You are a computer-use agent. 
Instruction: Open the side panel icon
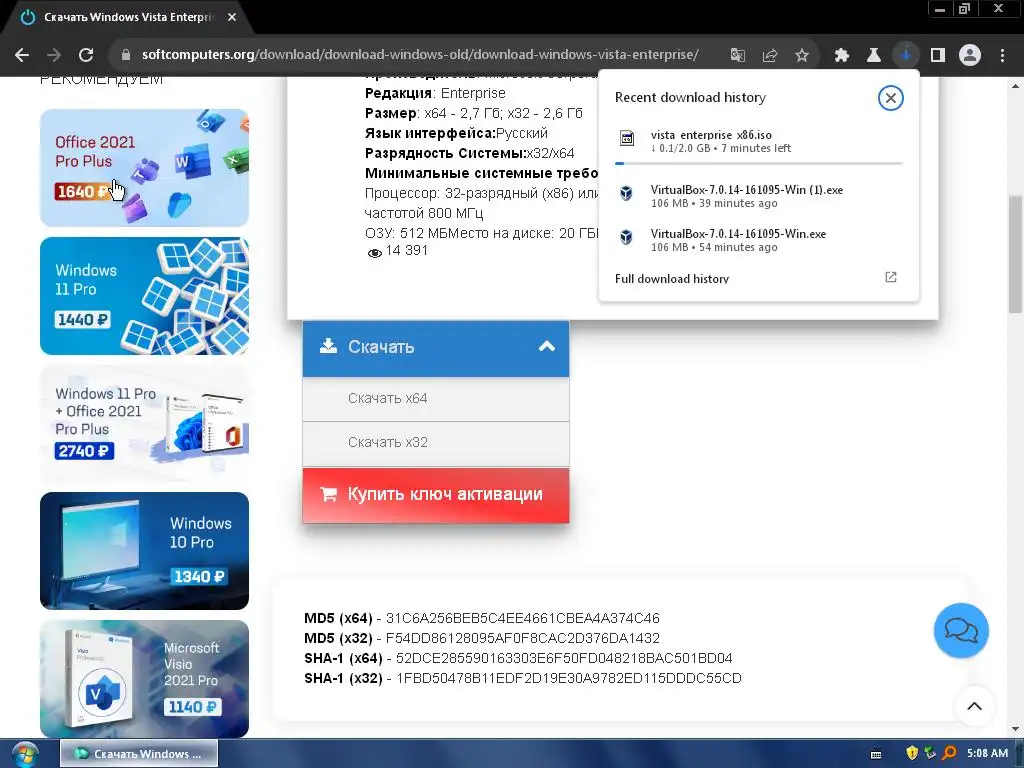tap(938, 55)
